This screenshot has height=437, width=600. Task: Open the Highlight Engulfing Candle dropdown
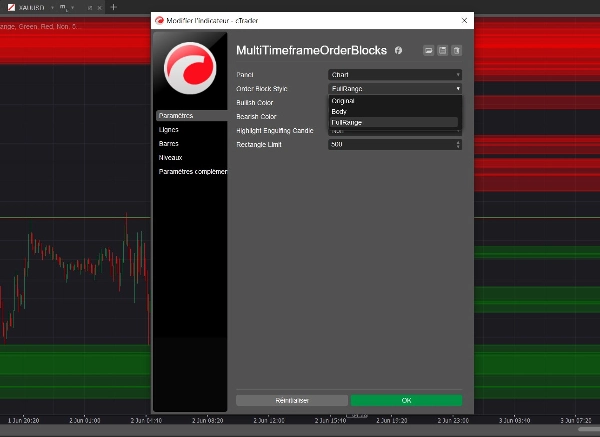[x=395, y=131]
